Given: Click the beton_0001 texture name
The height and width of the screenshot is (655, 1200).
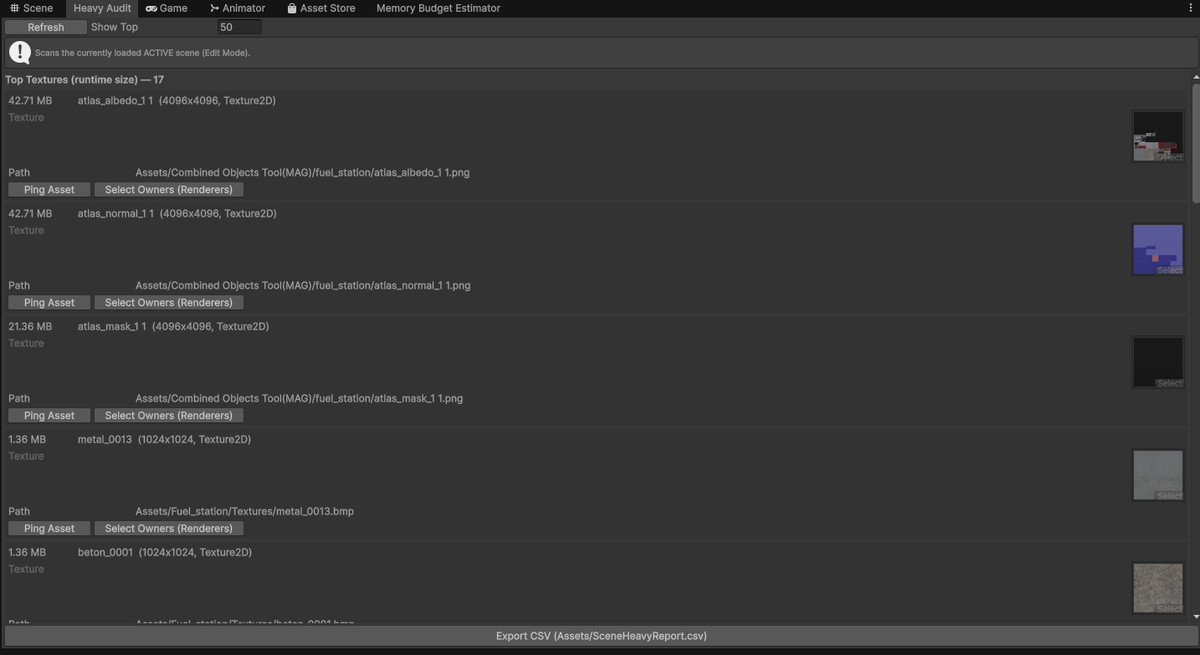Looking at the screenshot, I should tap(105, 552).
